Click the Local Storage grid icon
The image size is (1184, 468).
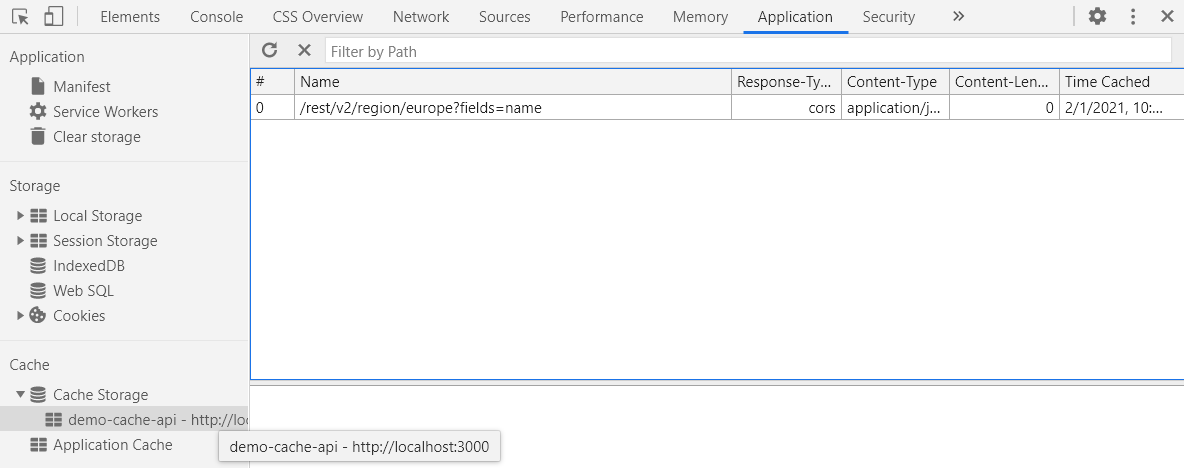(38, 216)
